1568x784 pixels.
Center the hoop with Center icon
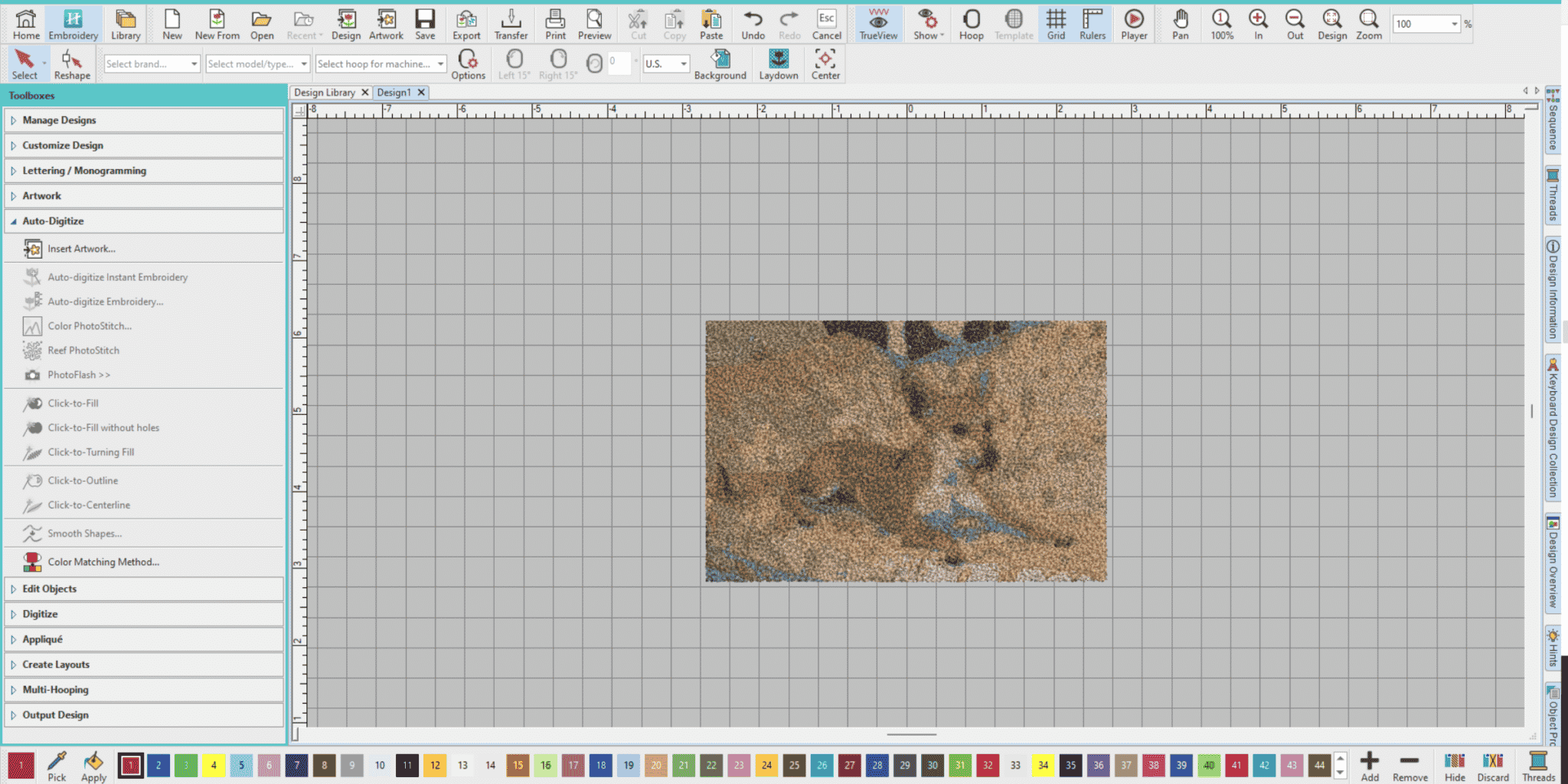[825, 64]
